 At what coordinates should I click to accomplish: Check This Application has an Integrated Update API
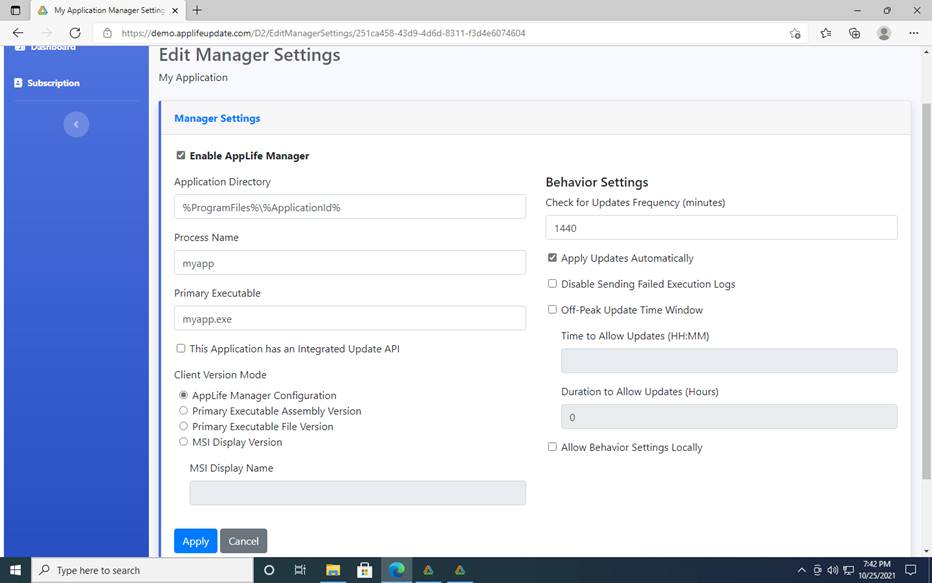pyautogui.click(x=181, y=348)
